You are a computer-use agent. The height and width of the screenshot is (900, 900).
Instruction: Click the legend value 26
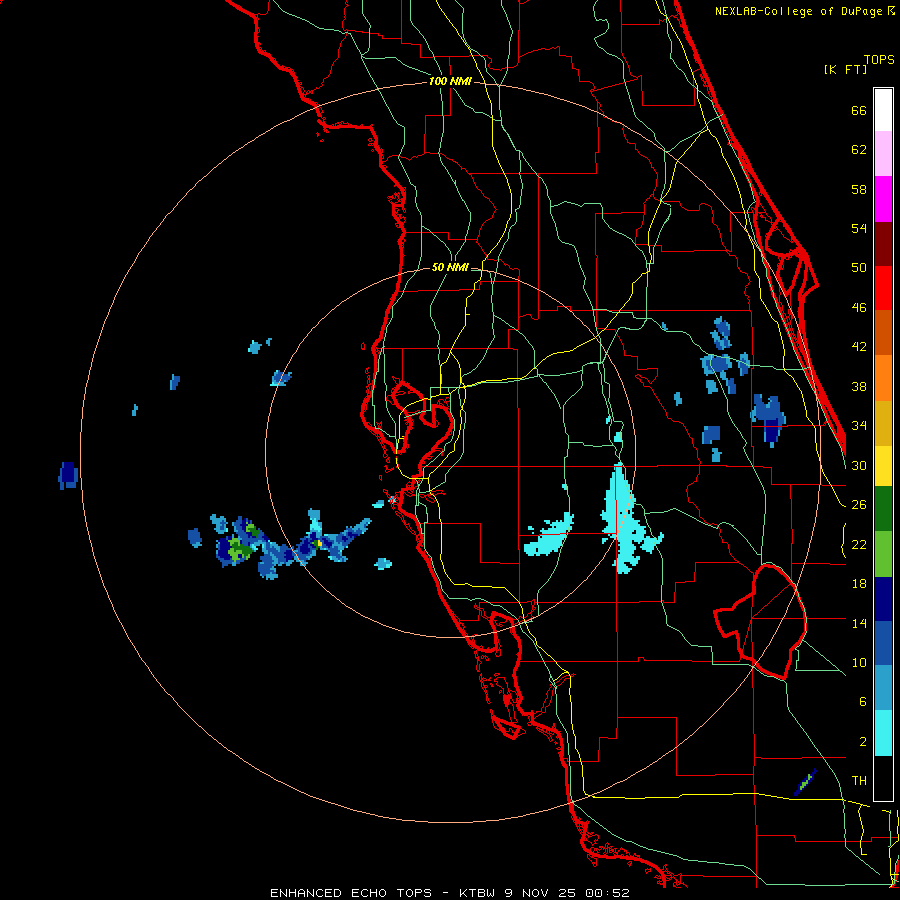tap(859, 505)
